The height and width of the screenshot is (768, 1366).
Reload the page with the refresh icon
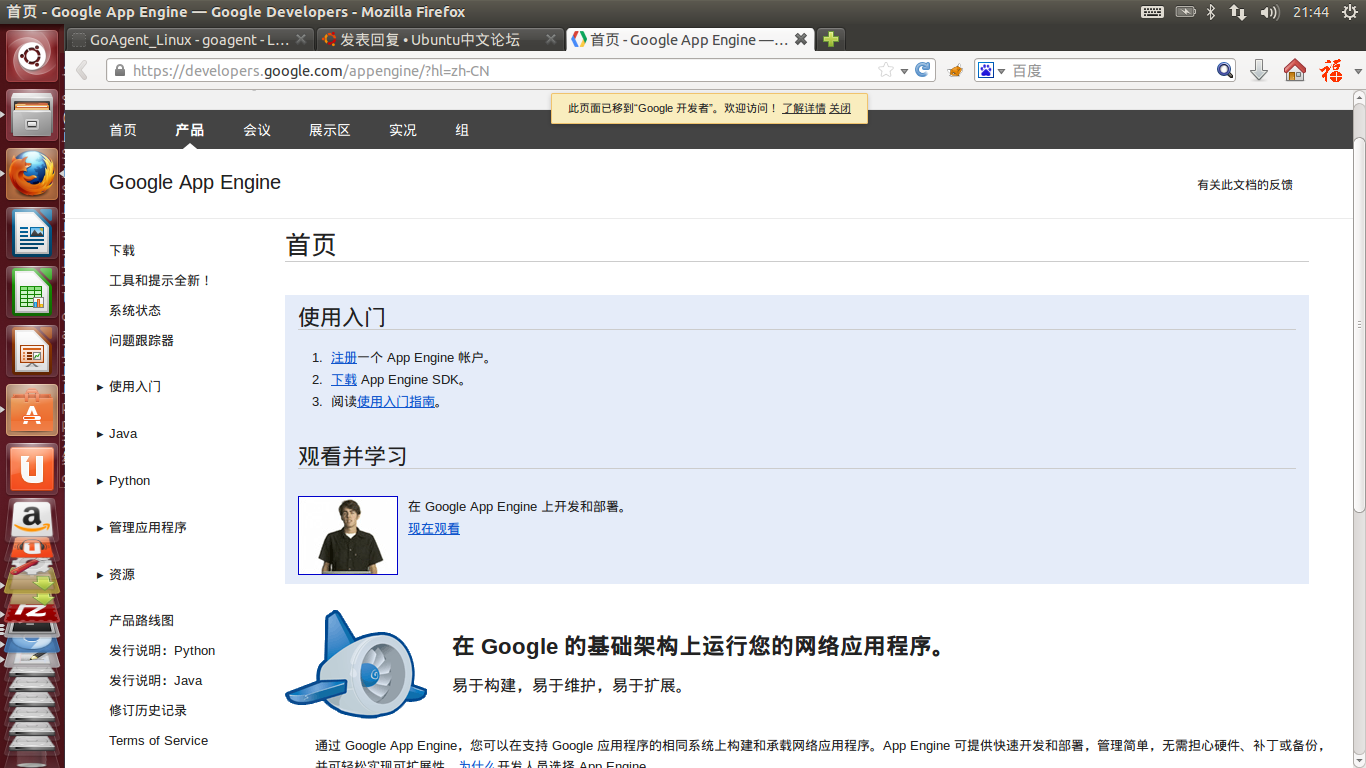click(923, 70)
